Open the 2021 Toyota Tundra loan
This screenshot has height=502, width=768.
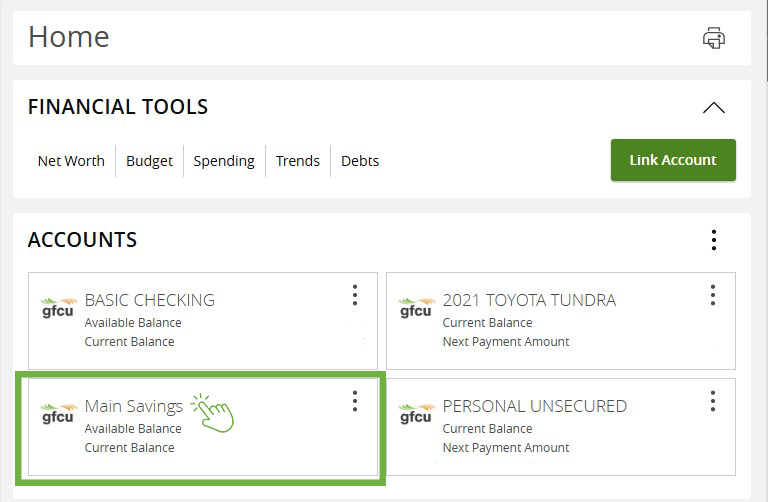tap(561, 321)
